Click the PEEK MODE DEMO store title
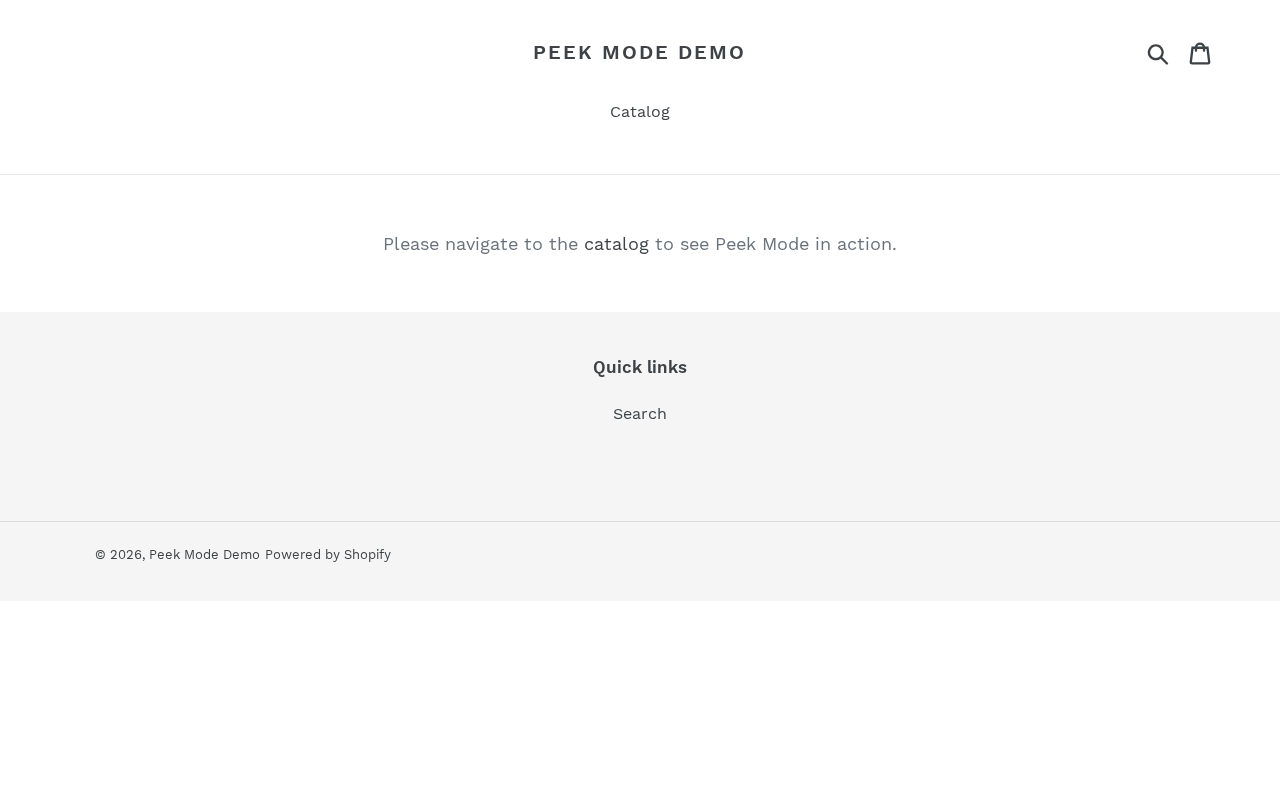 tap(639, 52)
